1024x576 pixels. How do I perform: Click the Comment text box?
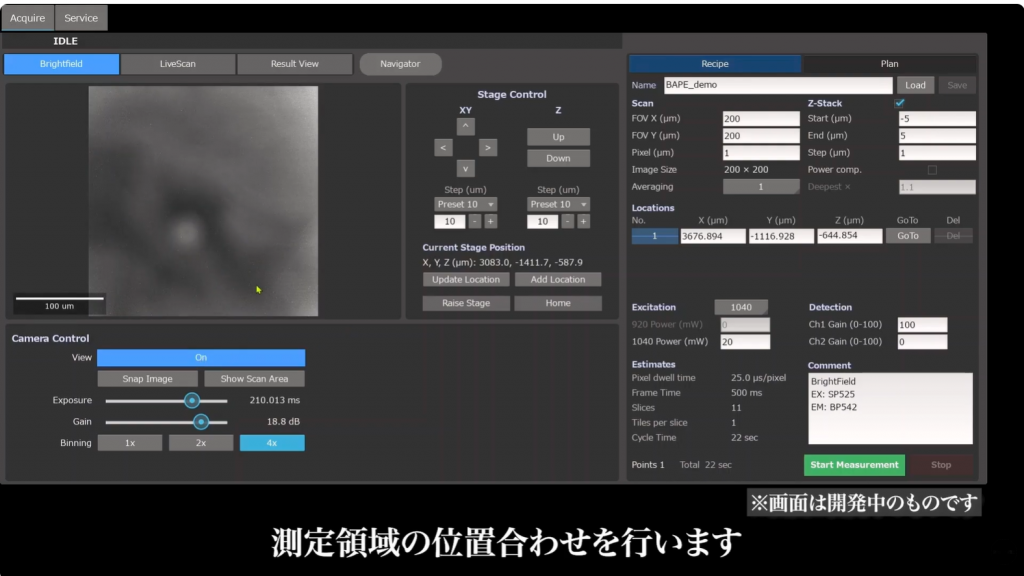click(x=890, y=408)
